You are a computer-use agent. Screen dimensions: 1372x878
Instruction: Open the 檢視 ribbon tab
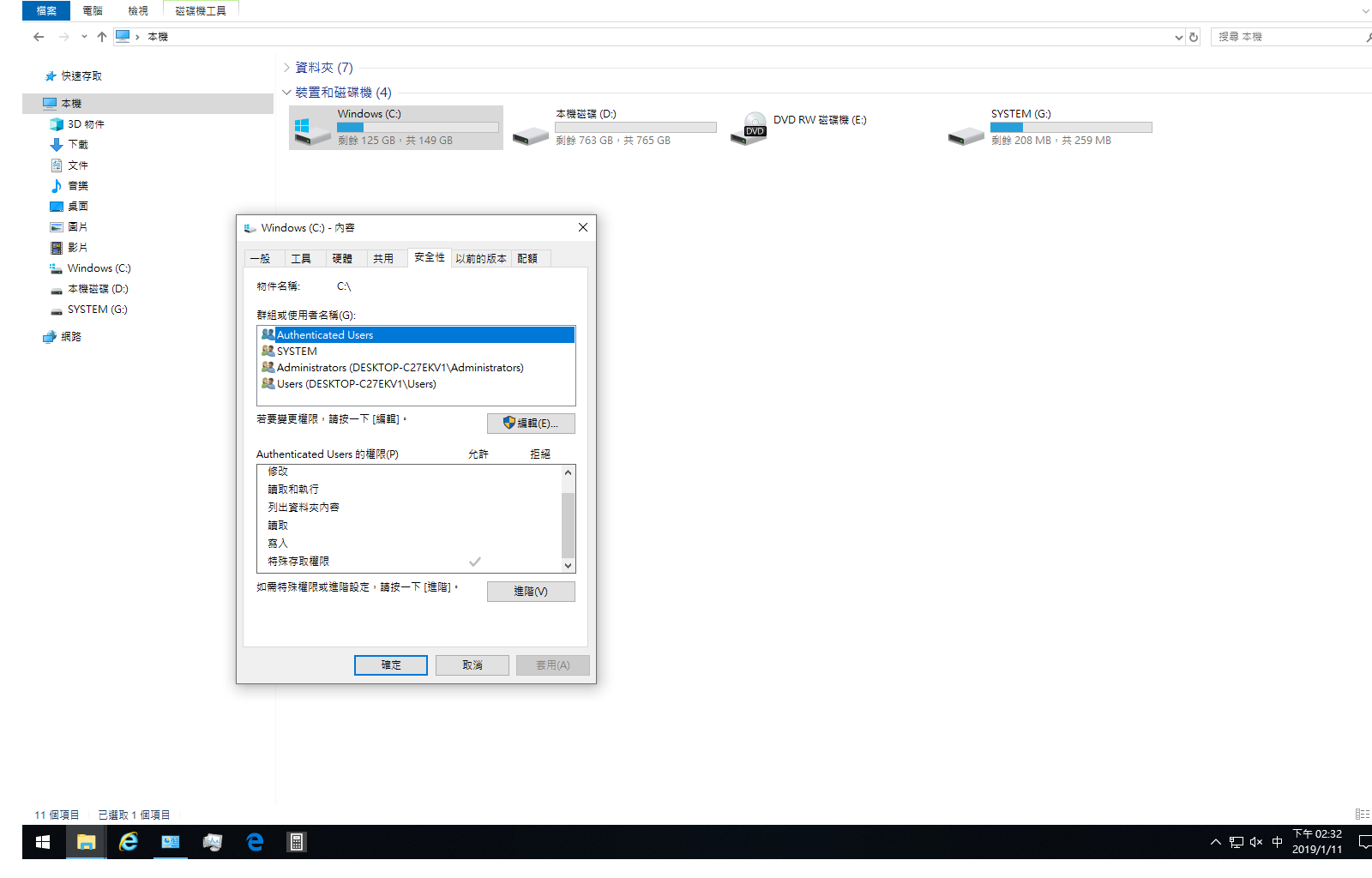point(138,10)
